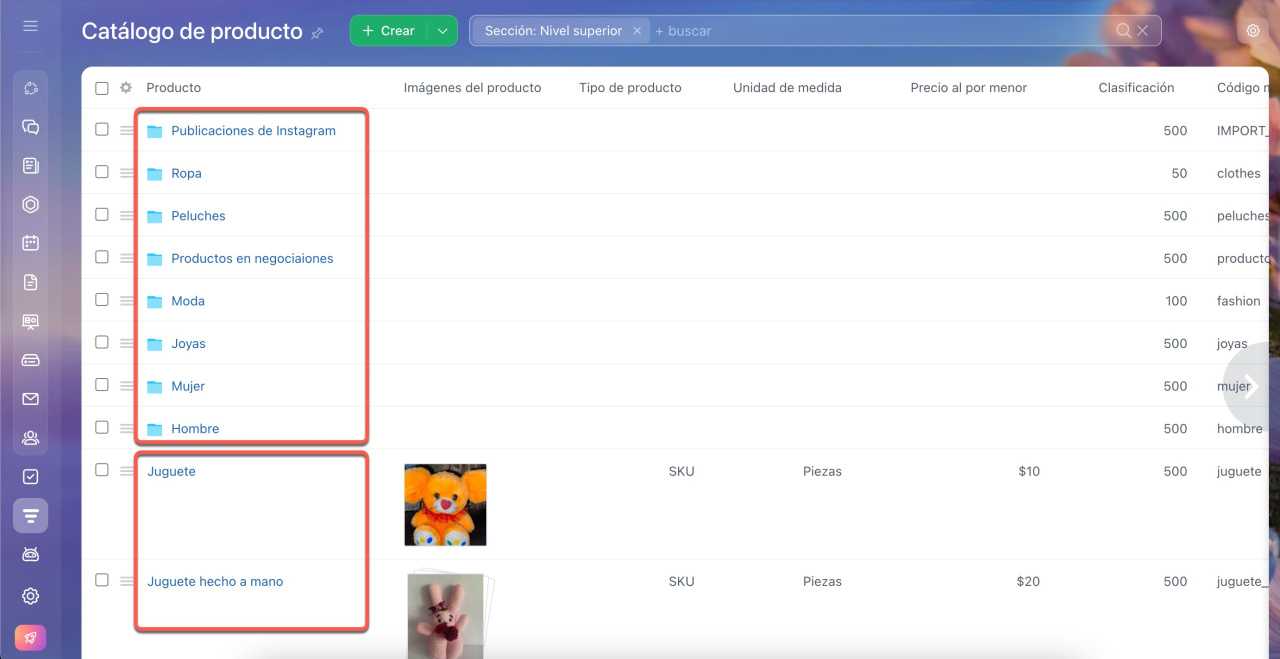The width and height of the screenshot is (1280, 659).
Task: Open the people group sidebar icon
Action: pyautogui.click(x=30, y=438)
